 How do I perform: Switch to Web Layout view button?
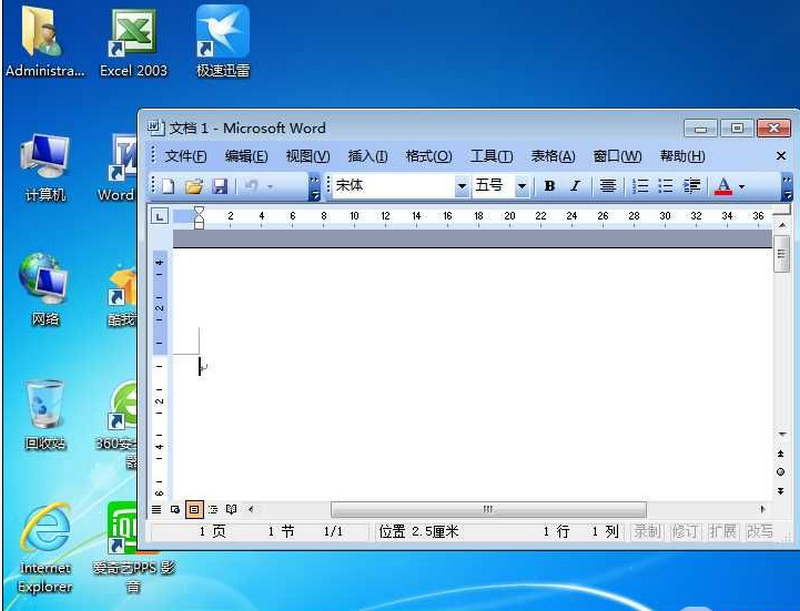pos(175,509)
